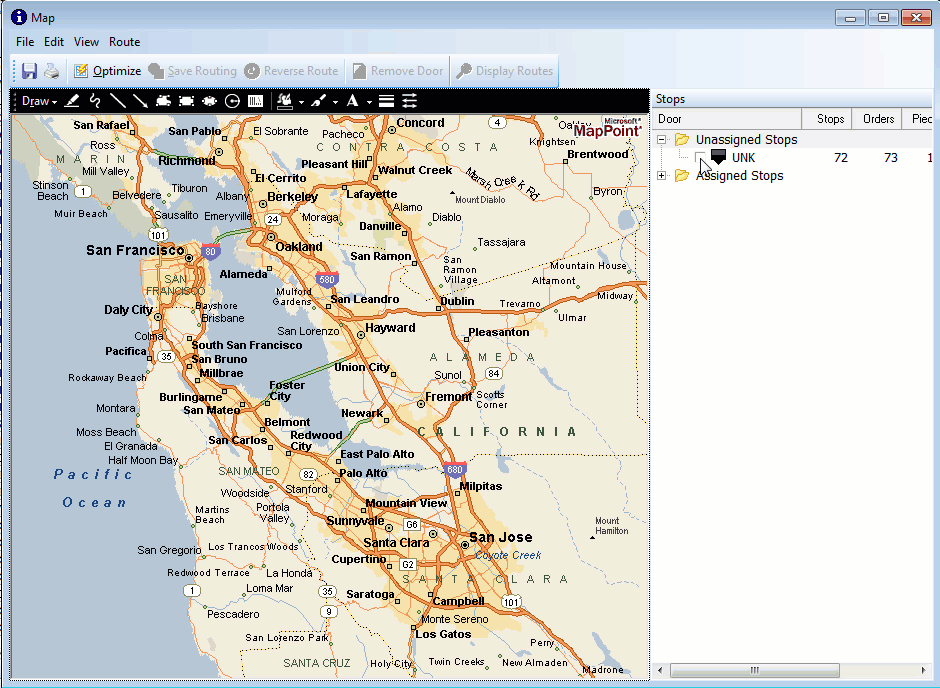Select the highlighter drawing tool

click(72, 101)
